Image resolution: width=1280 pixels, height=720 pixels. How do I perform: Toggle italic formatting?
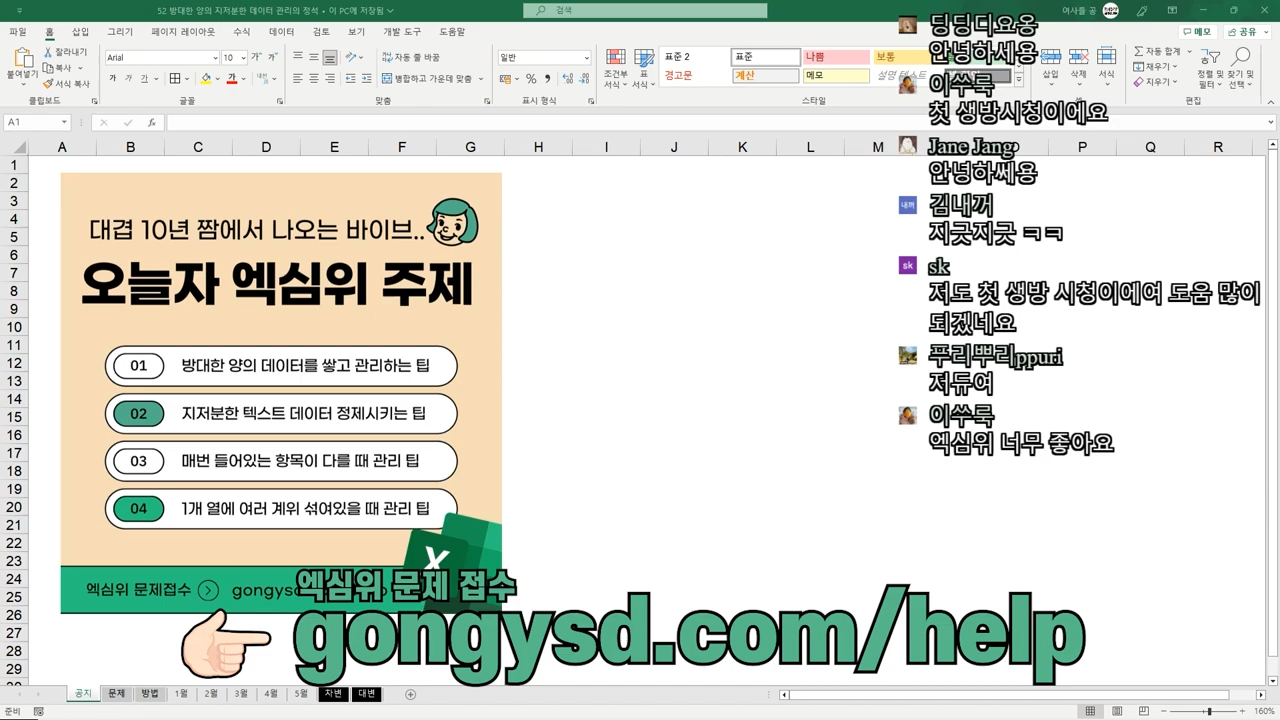tap(127, 78)
